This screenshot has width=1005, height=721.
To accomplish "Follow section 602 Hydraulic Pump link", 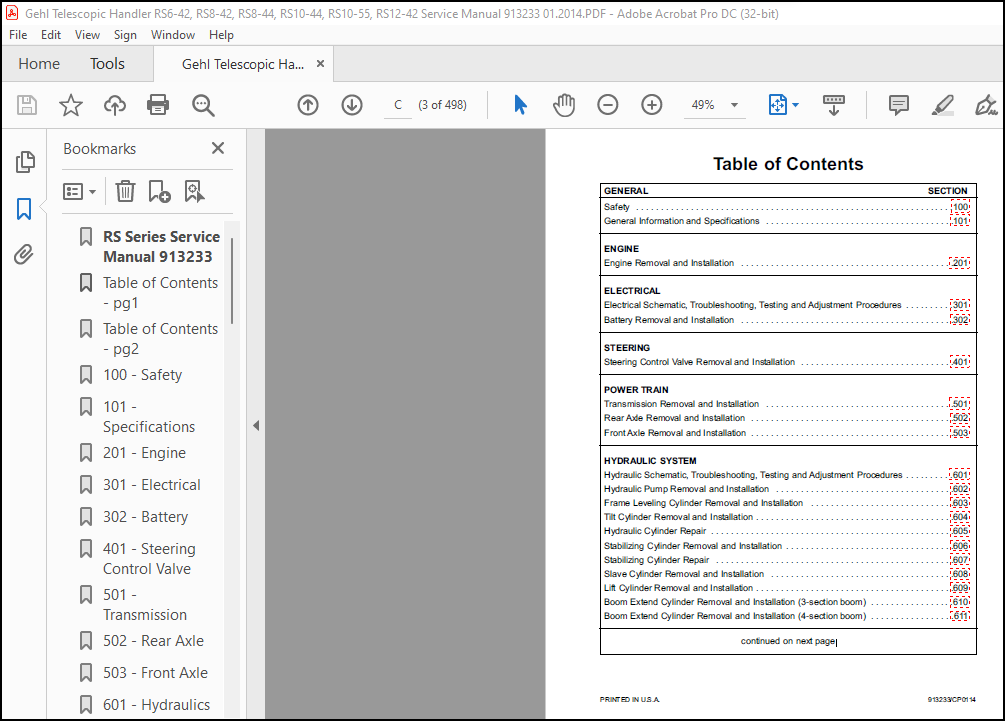I will click(x=960, y=489).
